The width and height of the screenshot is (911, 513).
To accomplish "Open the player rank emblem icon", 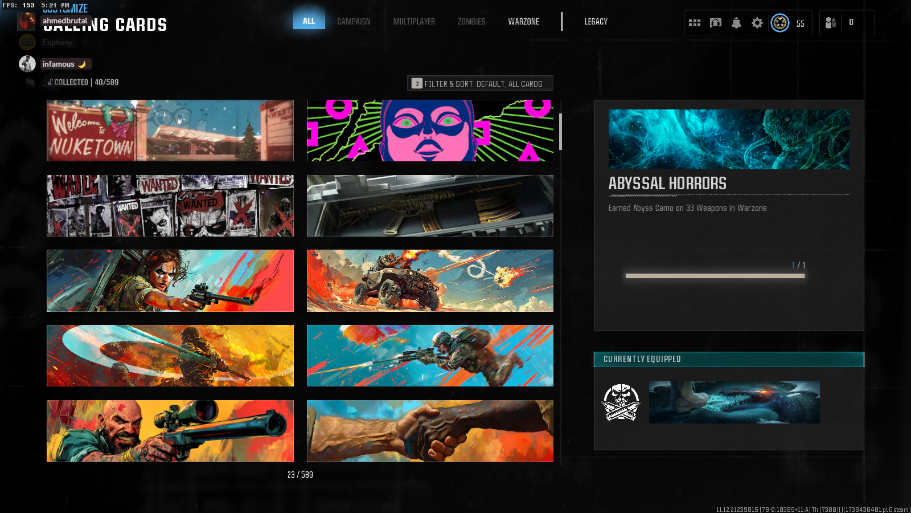I will (780, 23).
